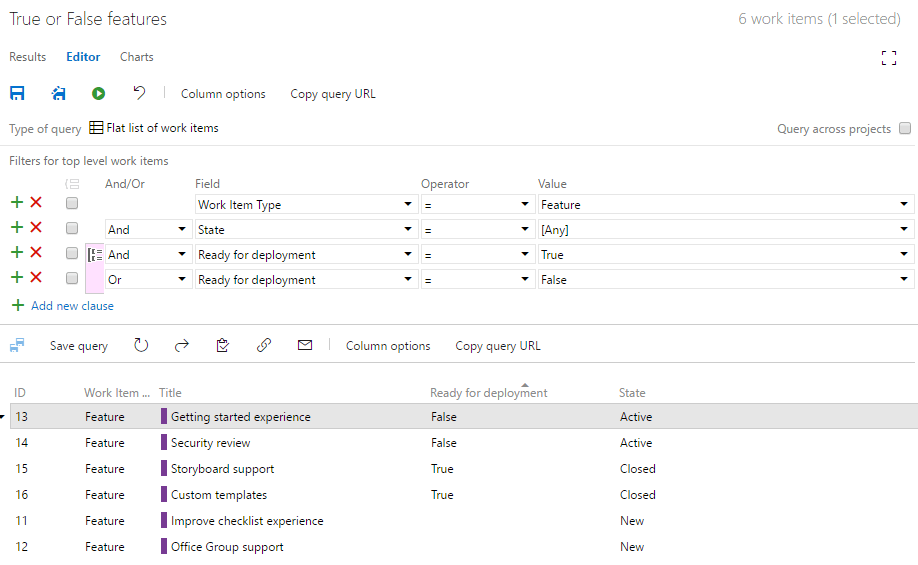Insert a clause above the Or clause row
This screenshot has width=918, height=565.
click(17, 278)
